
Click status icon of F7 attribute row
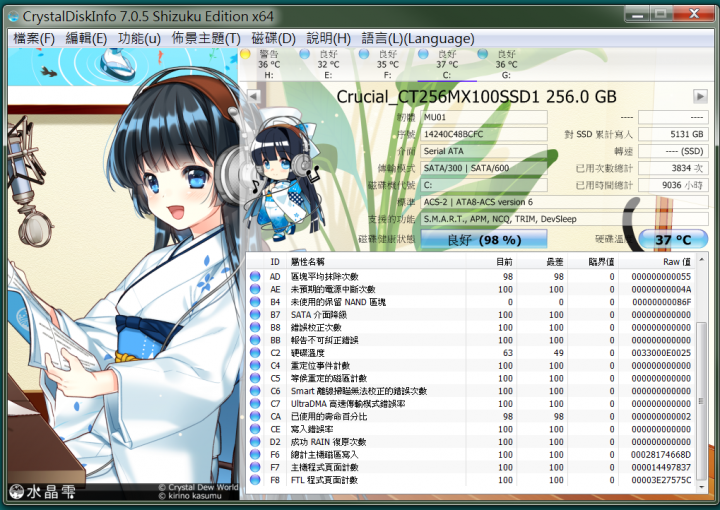point(255,467)
